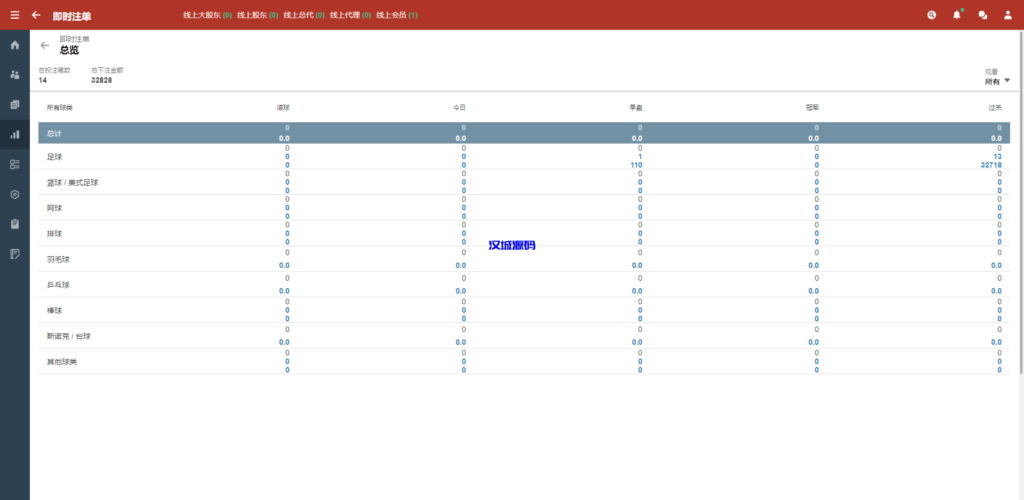Click the 线上代理 (0) link

[351, 15]
